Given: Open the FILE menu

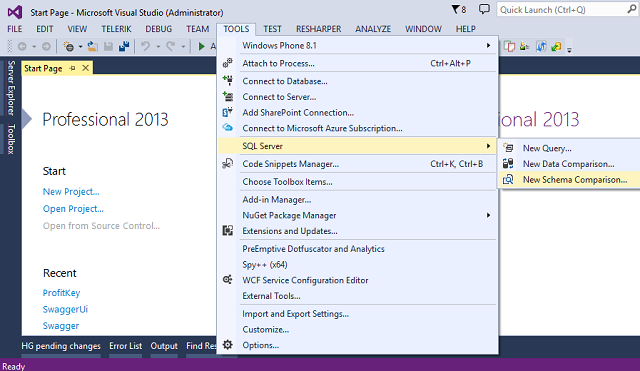Looking at the screenshot, I should pos(15,29).
